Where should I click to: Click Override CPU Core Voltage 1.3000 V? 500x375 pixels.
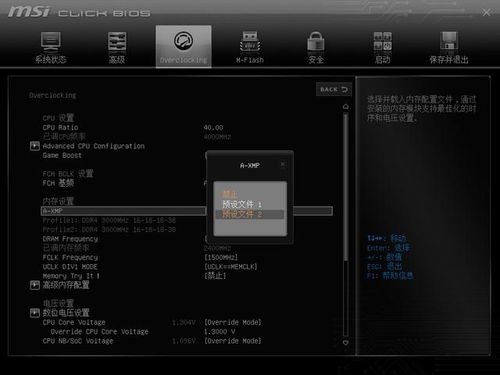[220, 332]
